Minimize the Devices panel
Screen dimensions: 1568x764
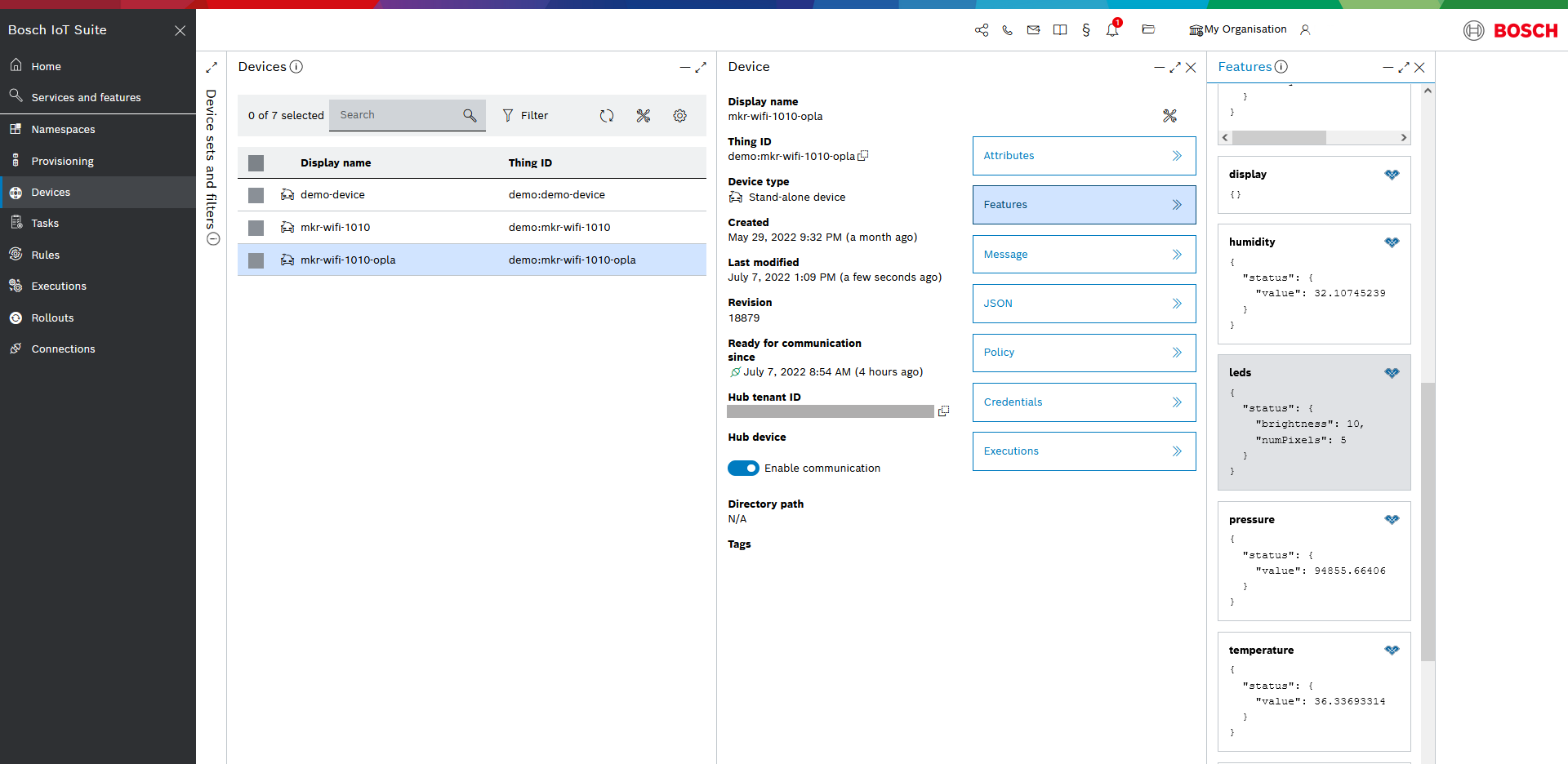pos(685,68)
